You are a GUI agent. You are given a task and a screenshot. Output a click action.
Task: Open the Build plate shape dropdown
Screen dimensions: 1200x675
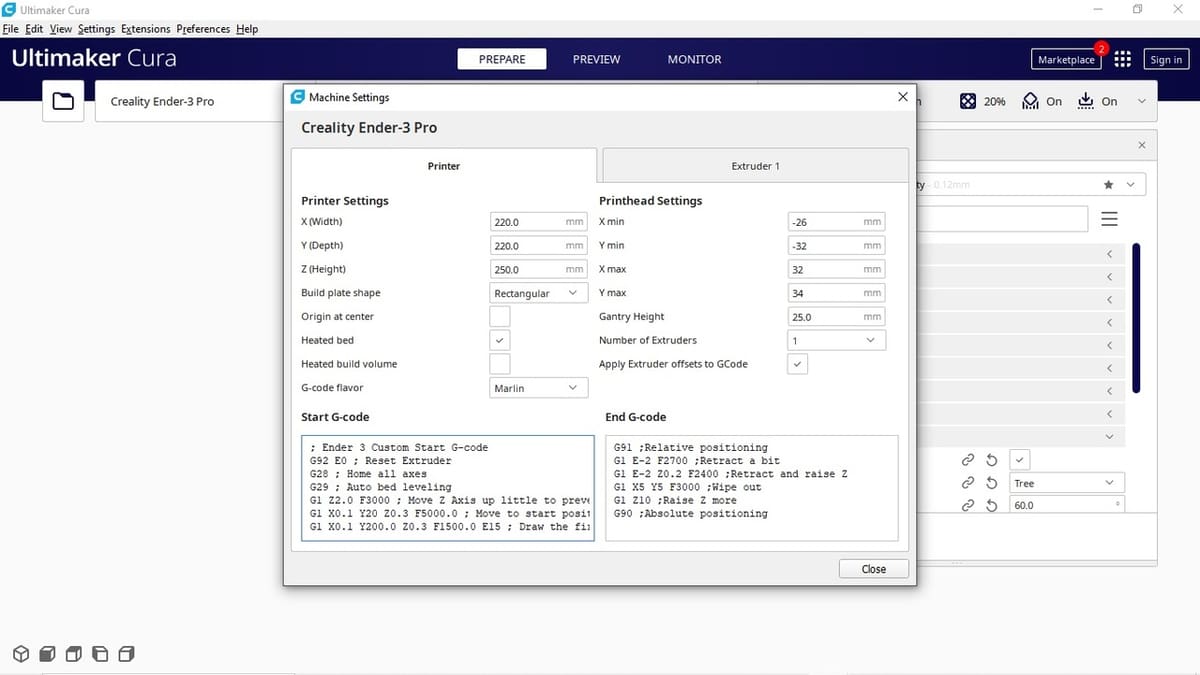(x=537, y=293)
